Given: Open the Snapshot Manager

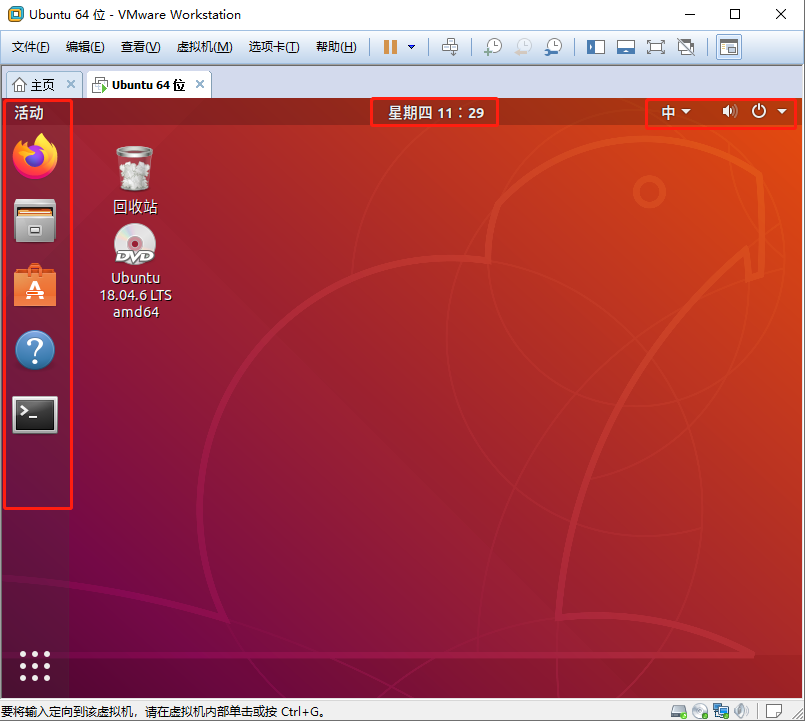Looking at the screenshot, I should (x=553, y=47).
